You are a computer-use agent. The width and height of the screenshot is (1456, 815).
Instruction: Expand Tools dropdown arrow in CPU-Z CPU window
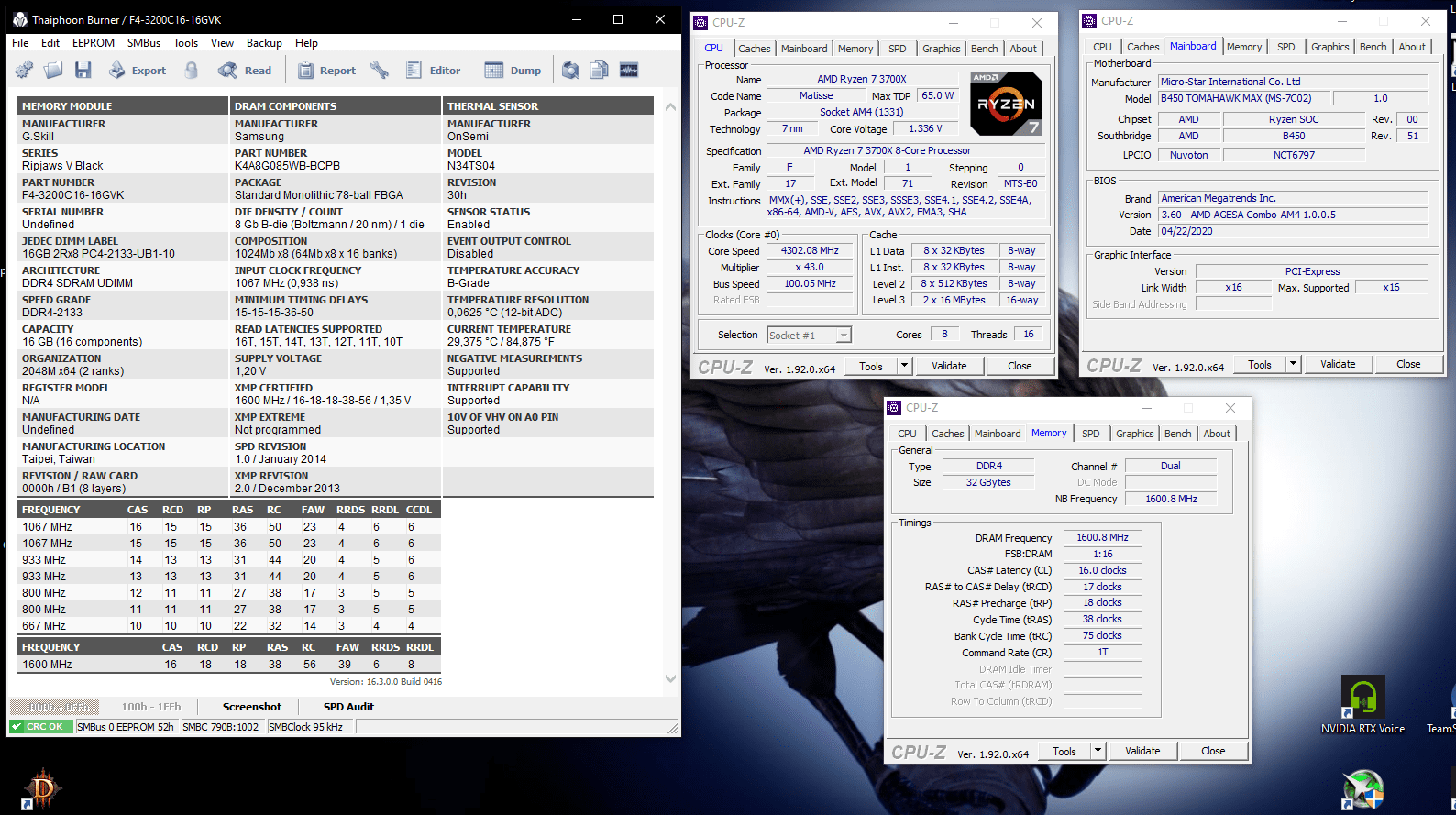pos(904,366)
